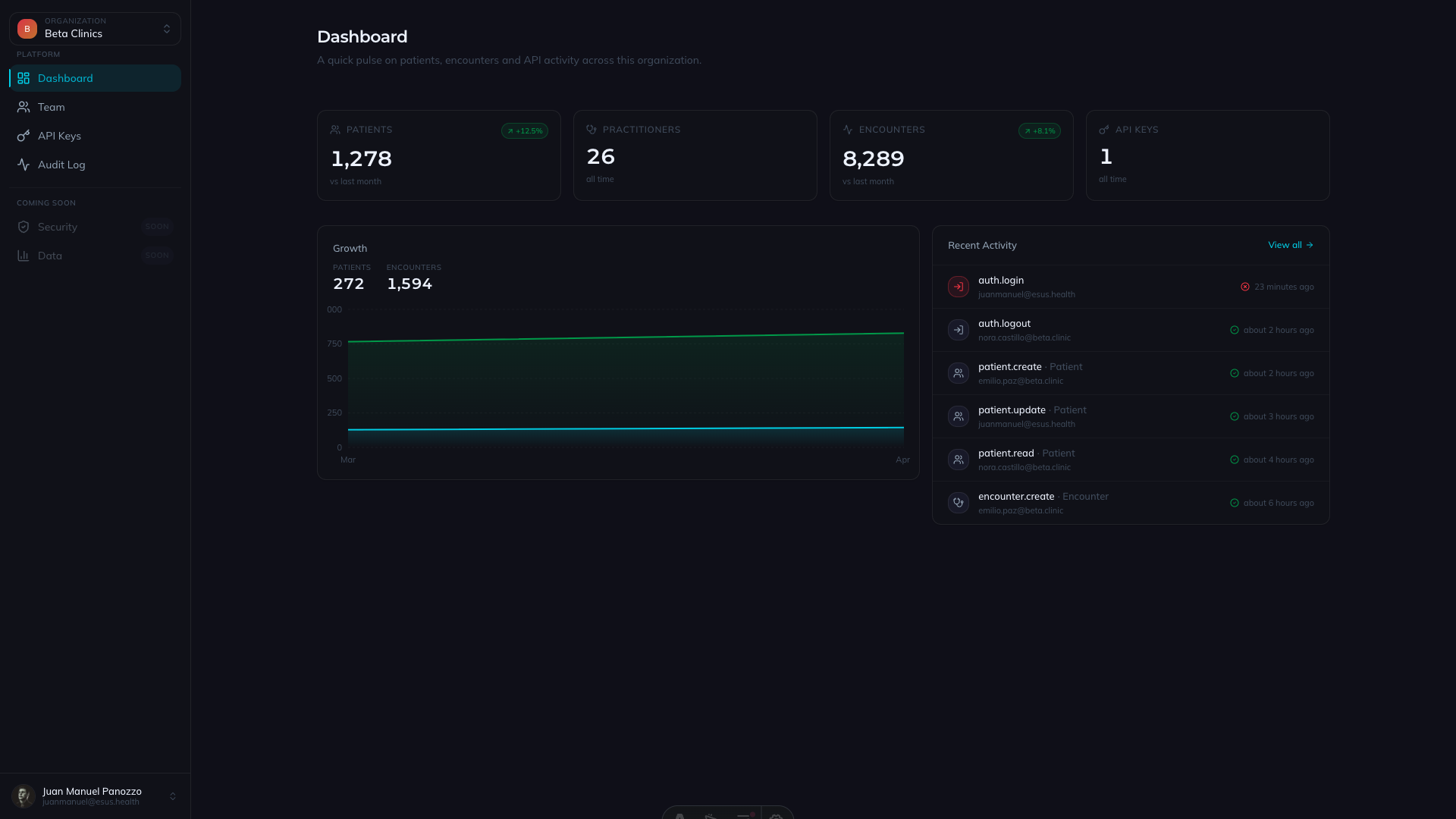Click the SOON badge next to Security
1456x819 pixels.
click(x=157, y=227)
